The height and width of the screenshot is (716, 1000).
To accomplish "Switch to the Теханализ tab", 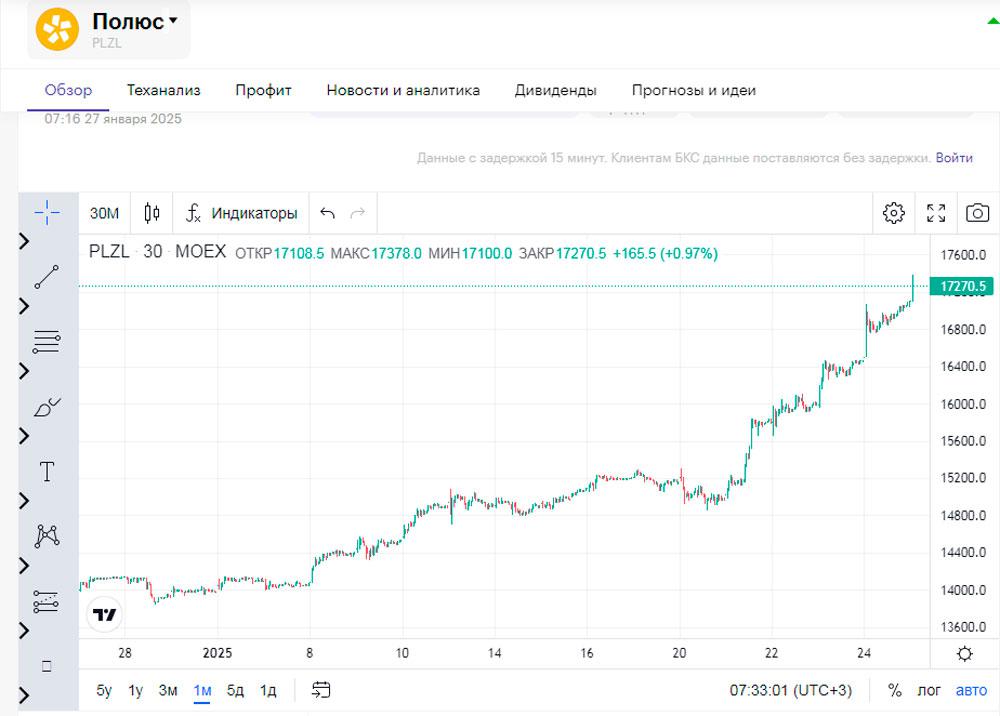I will [163, 90].
